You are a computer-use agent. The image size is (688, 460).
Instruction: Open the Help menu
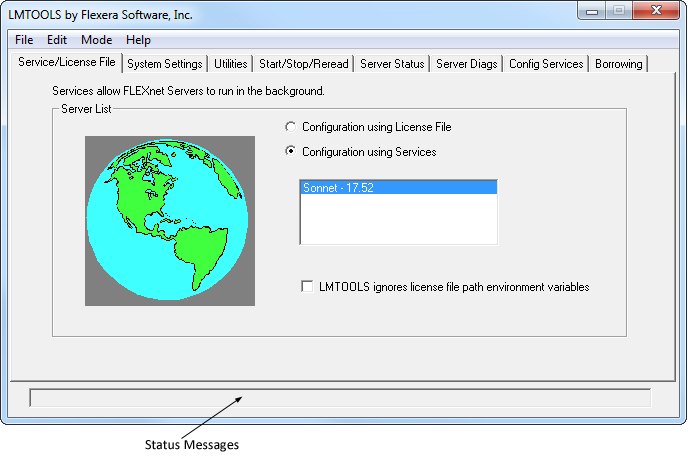coord(138,40)
